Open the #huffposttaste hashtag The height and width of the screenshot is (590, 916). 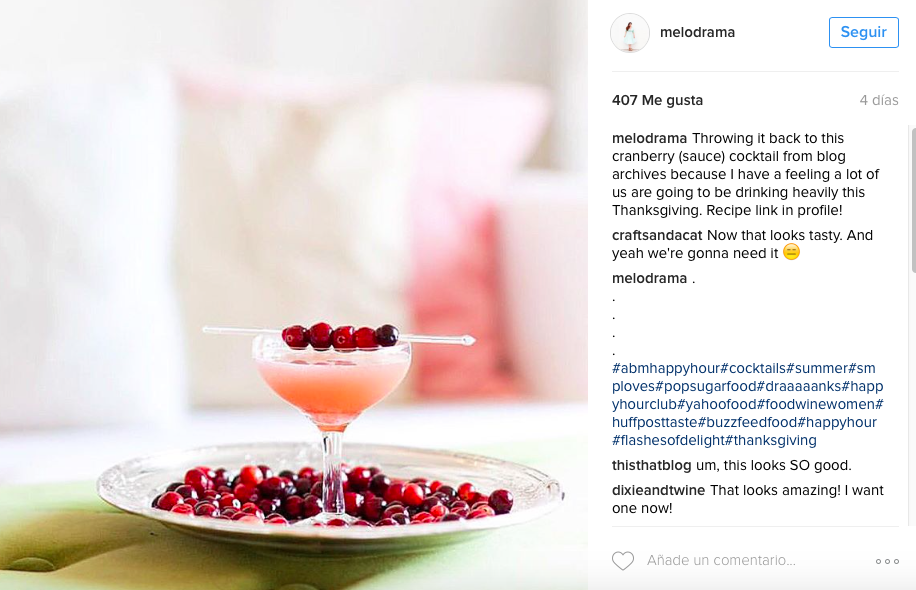655,422
